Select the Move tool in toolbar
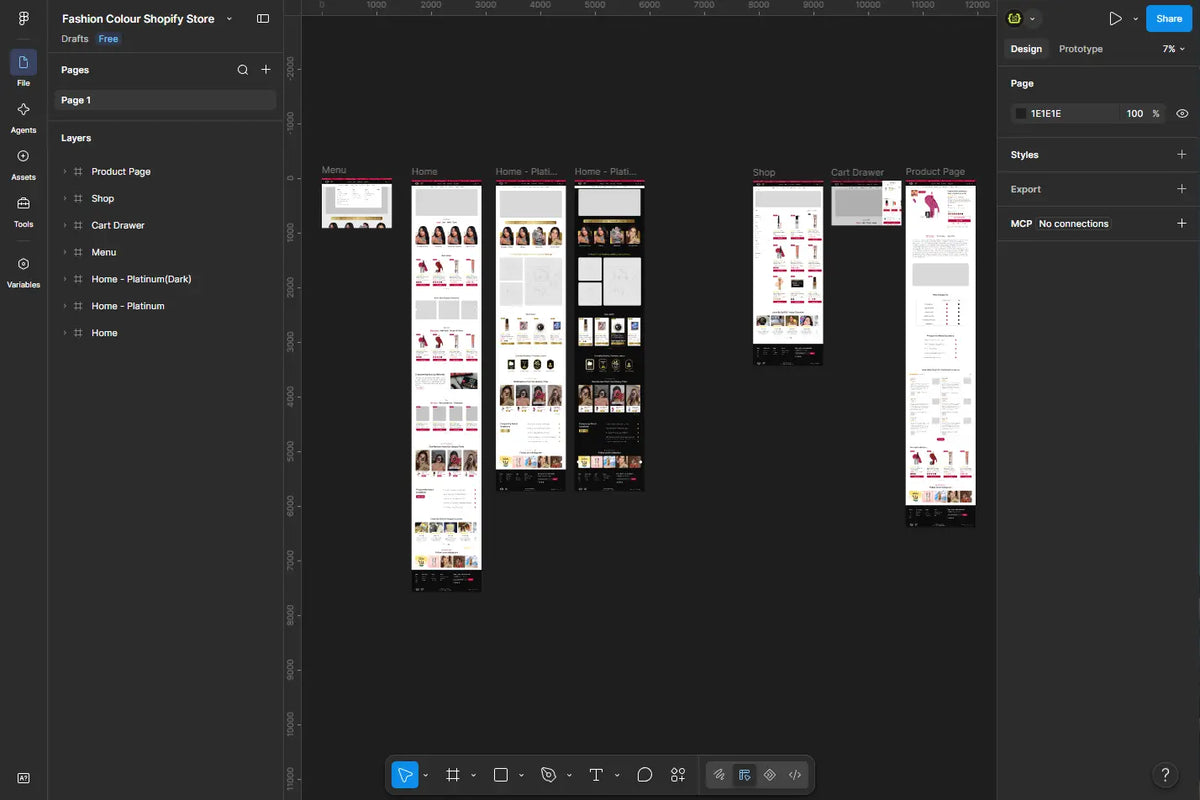This screenshot has width=1200, height=800. click(x=404, y=775)
